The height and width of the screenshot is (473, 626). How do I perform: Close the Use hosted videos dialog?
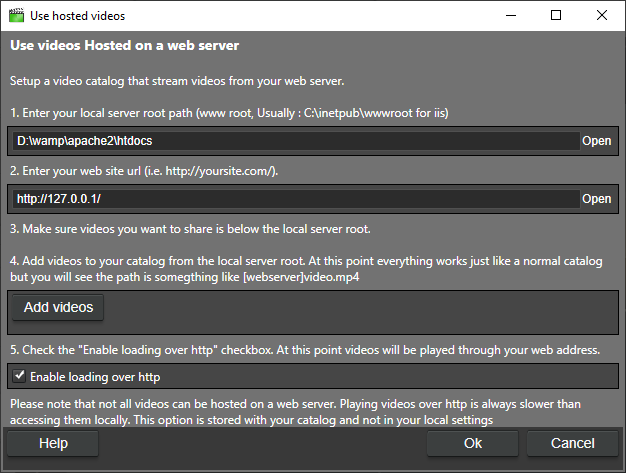pyautogui.click(x=603, y=16)
